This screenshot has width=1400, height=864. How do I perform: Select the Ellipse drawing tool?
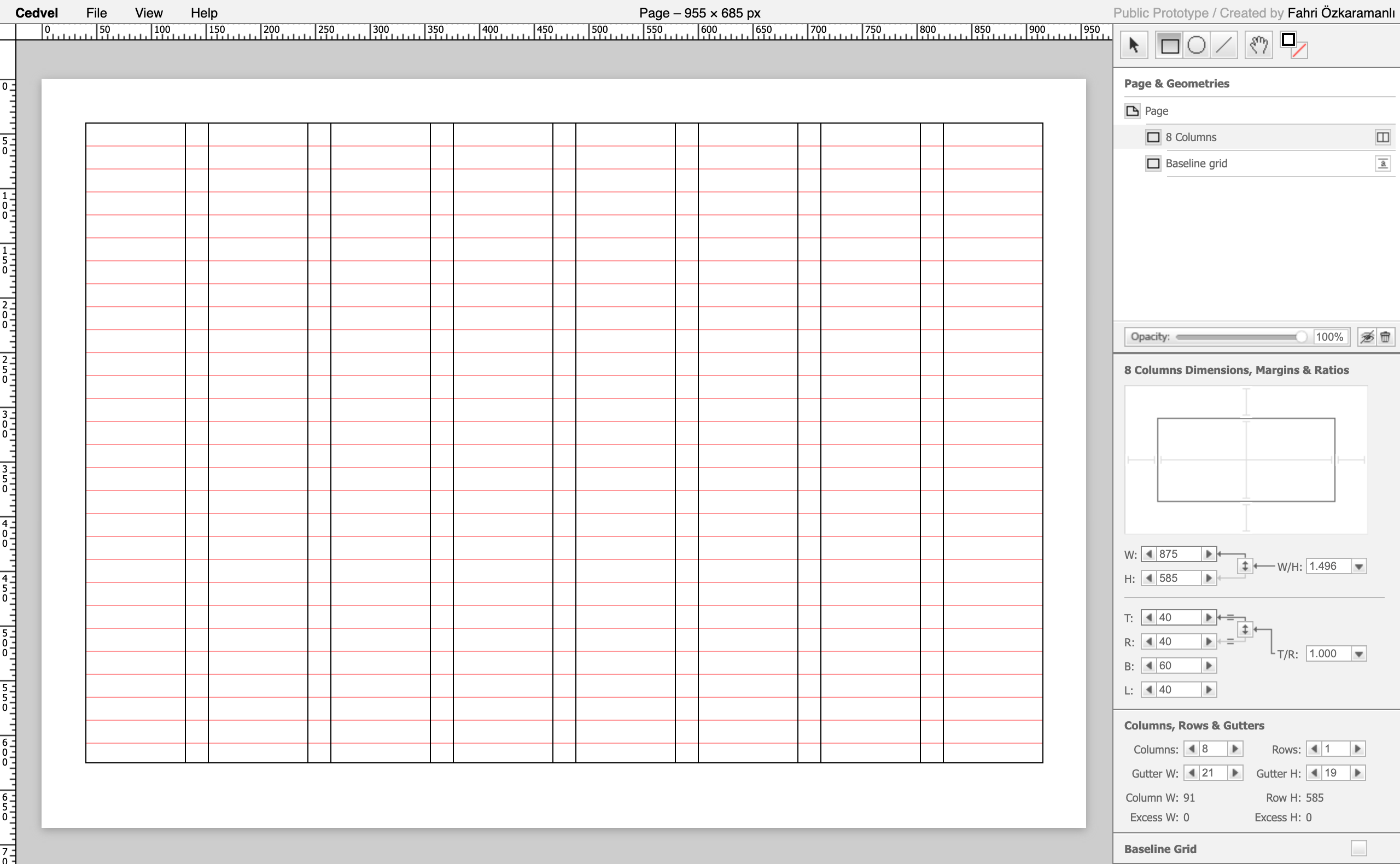click(x=1196, y=45)
